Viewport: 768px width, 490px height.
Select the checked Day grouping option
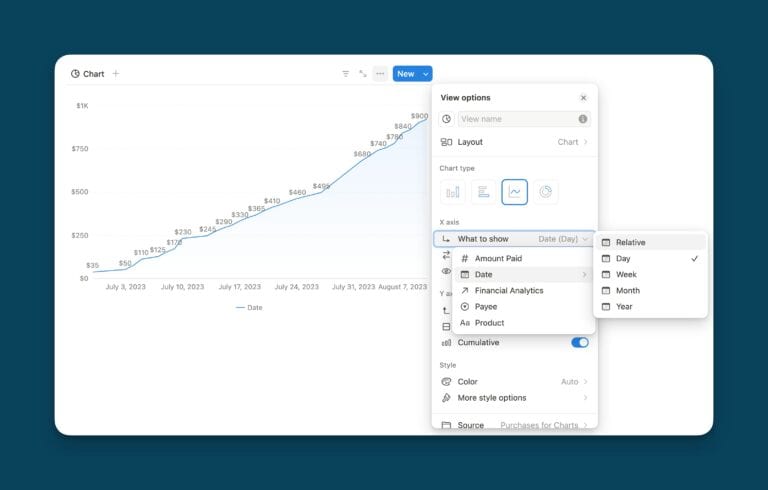[650, 258]
